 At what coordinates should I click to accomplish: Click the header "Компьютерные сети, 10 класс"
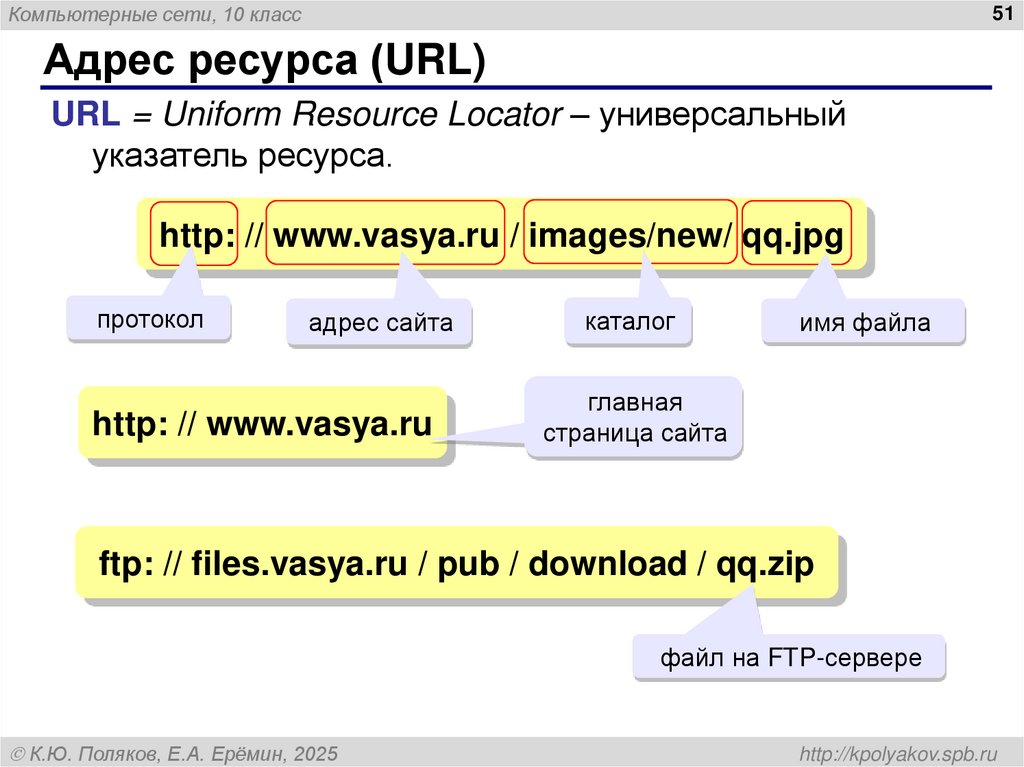point(155,13)
